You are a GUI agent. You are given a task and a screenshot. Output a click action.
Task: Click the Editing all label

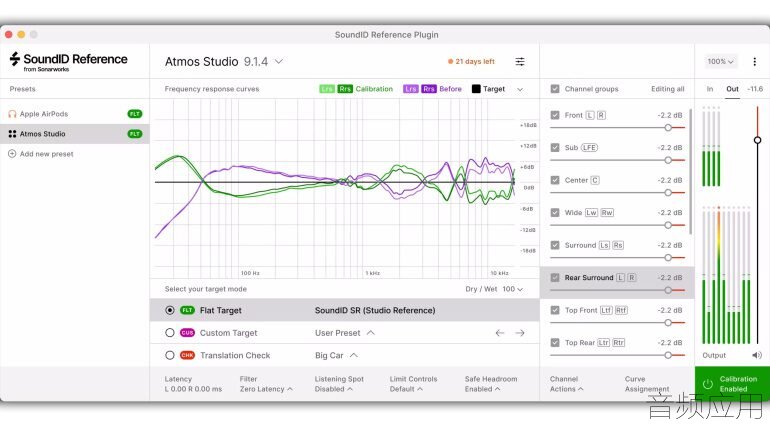point(667,89)
